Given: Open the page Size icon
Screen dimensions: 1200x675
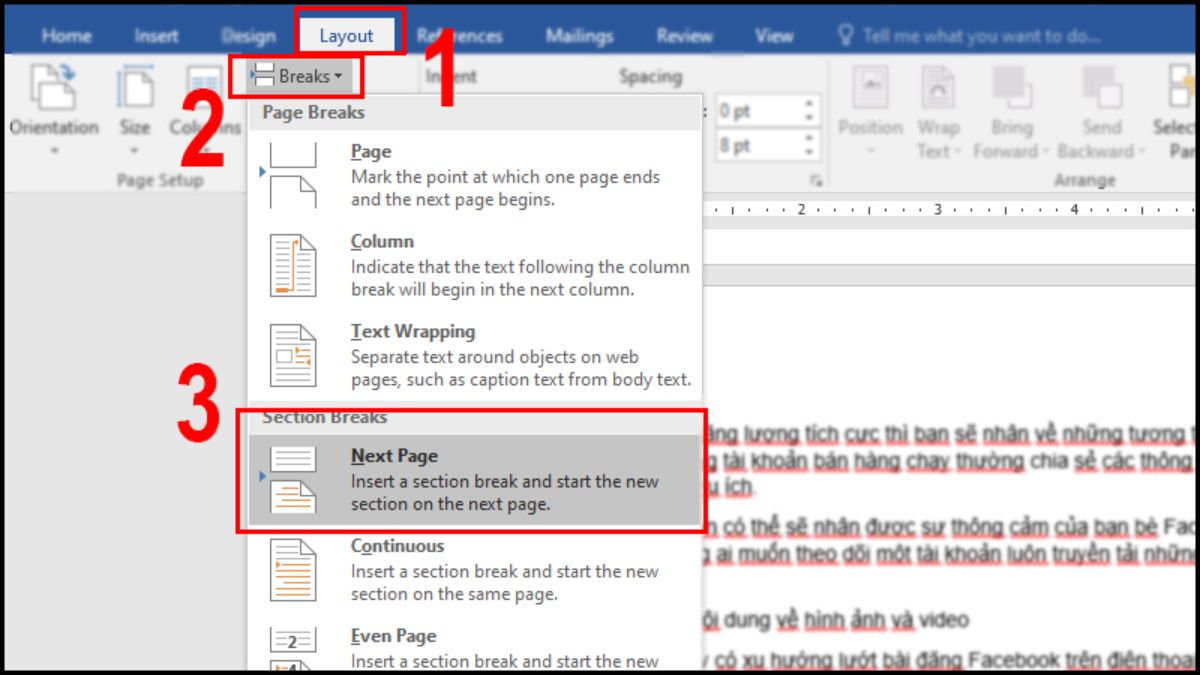Looking at the screenshot, I should pos(135,90).
